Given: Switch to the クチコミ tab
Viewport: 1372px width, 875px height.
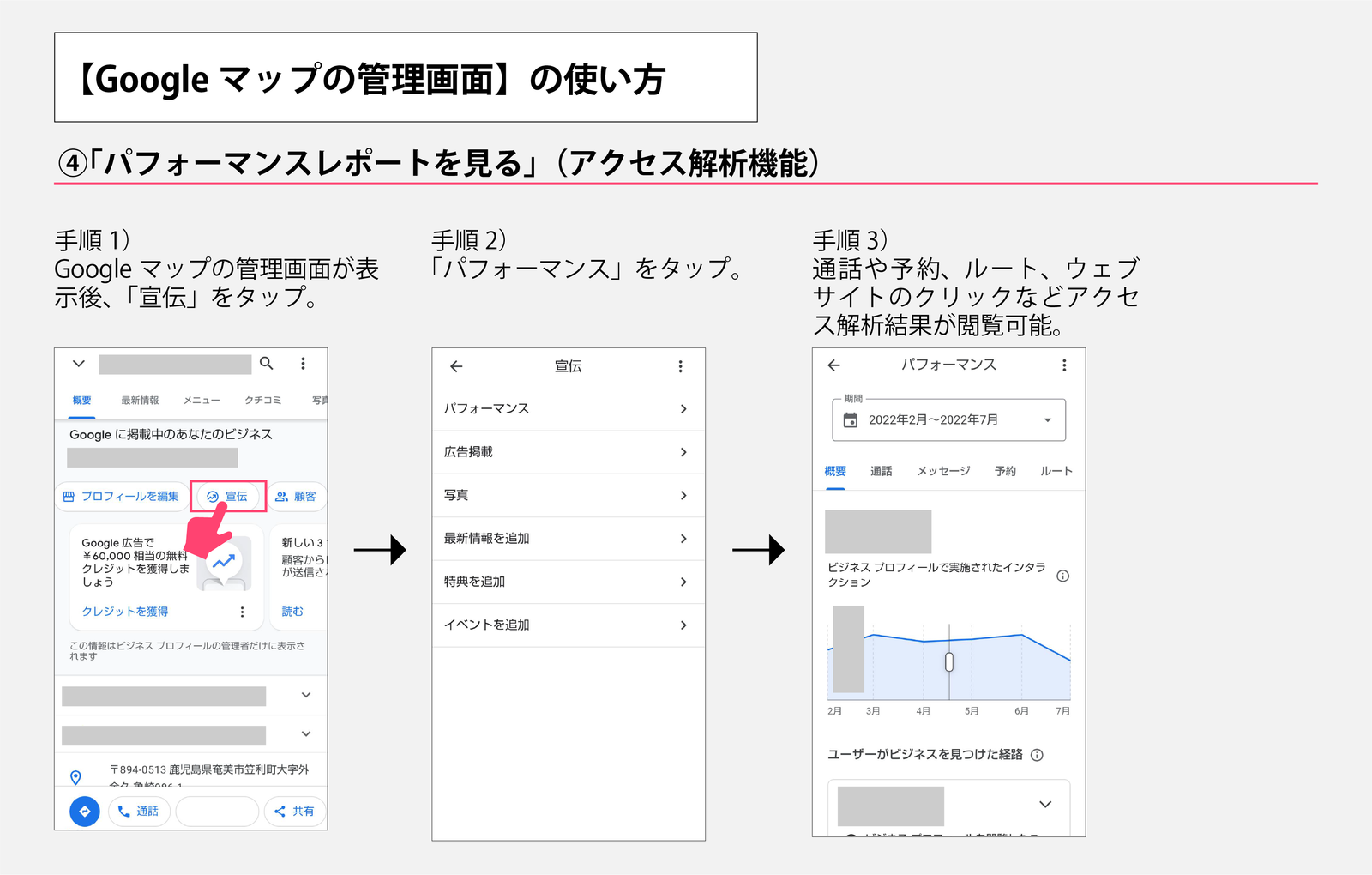Looking at the screenshot, I should 263,401.
